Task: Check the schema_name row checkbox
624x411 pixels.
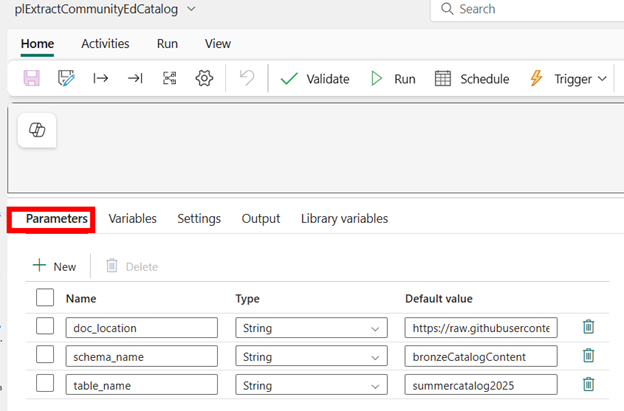Action: pyautogui.click(x=44, y=355)
